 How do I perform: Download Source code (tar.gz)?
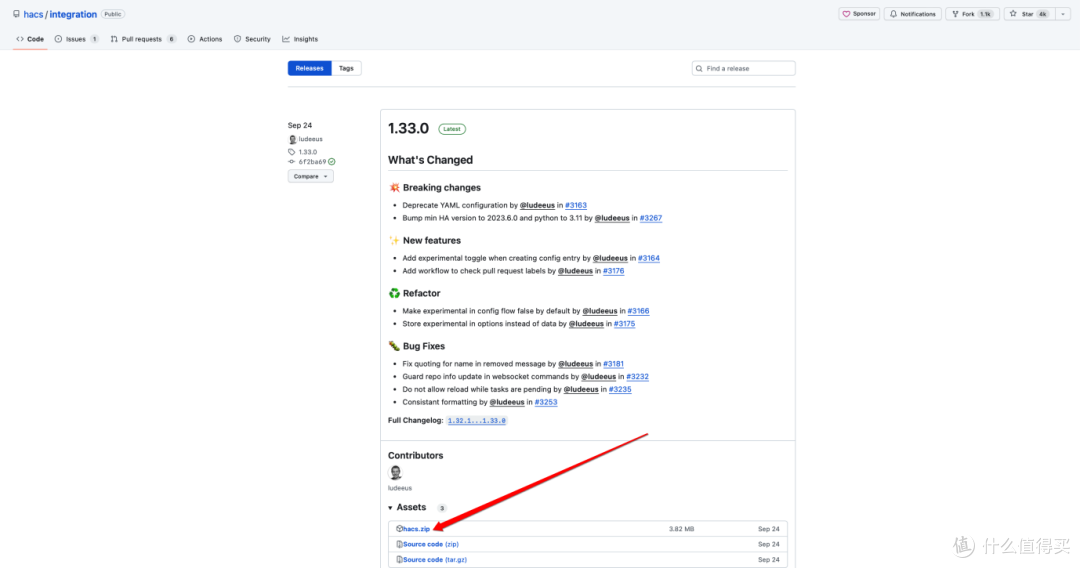point(435,560)
